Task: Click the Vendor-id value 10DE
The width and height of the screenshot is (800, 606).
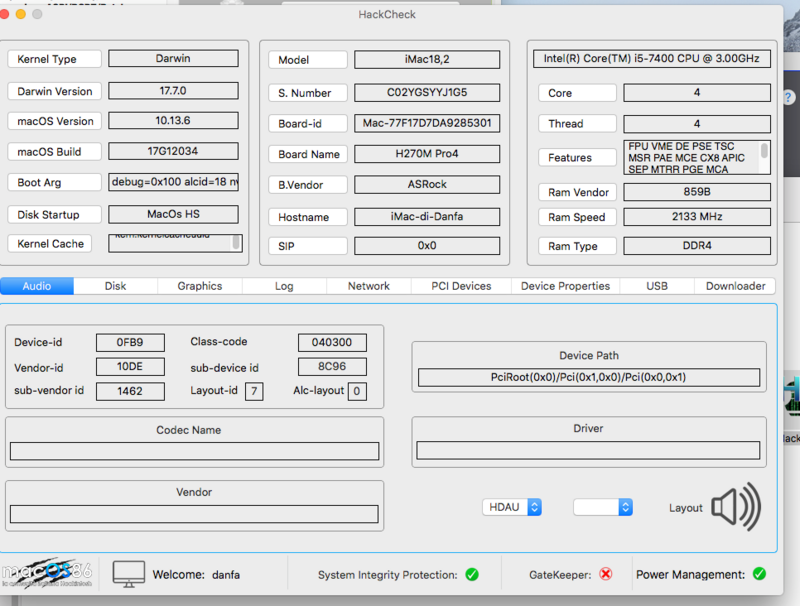Action: pos(130,367)
